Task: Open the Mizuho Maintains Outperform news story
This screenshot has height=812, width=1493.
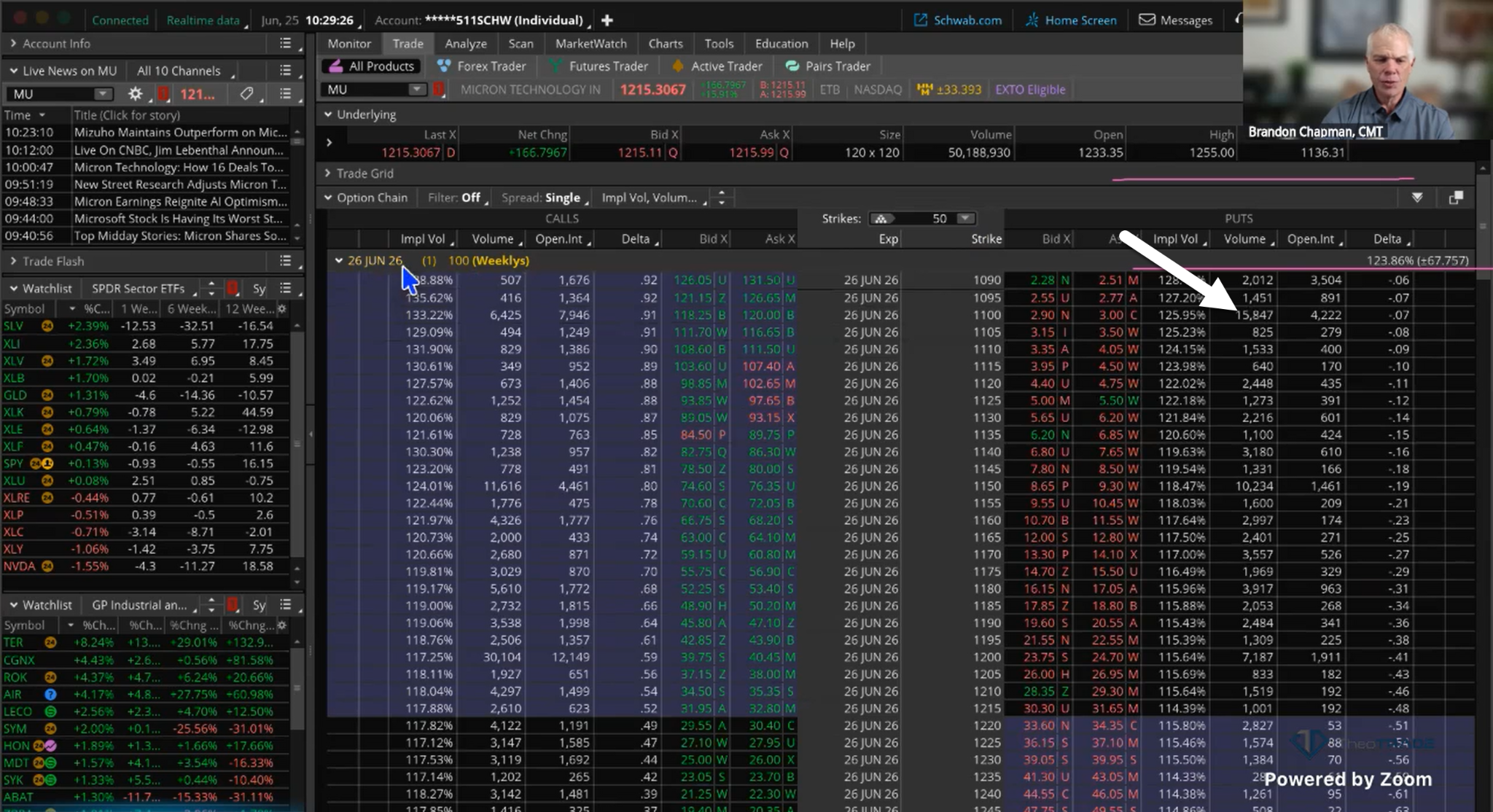Action: 181,133
